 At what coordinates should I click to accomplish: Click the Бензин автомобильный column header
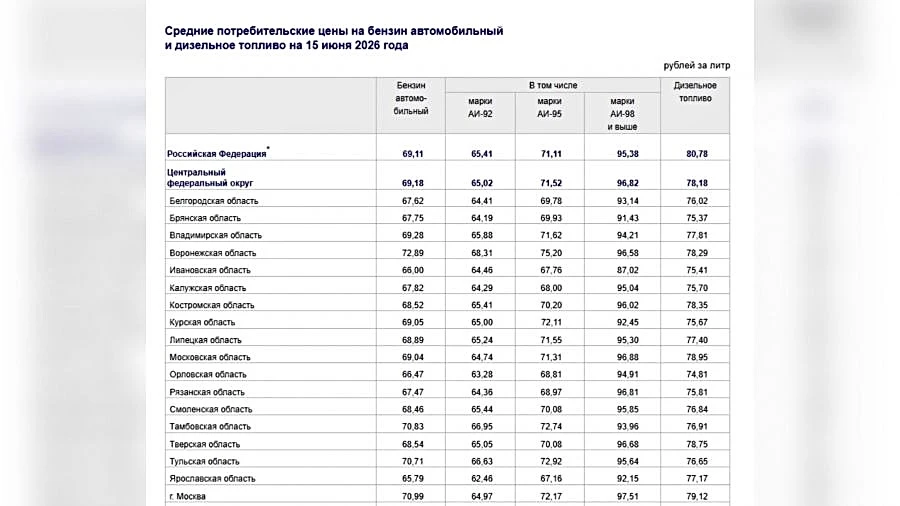(411, 98)
